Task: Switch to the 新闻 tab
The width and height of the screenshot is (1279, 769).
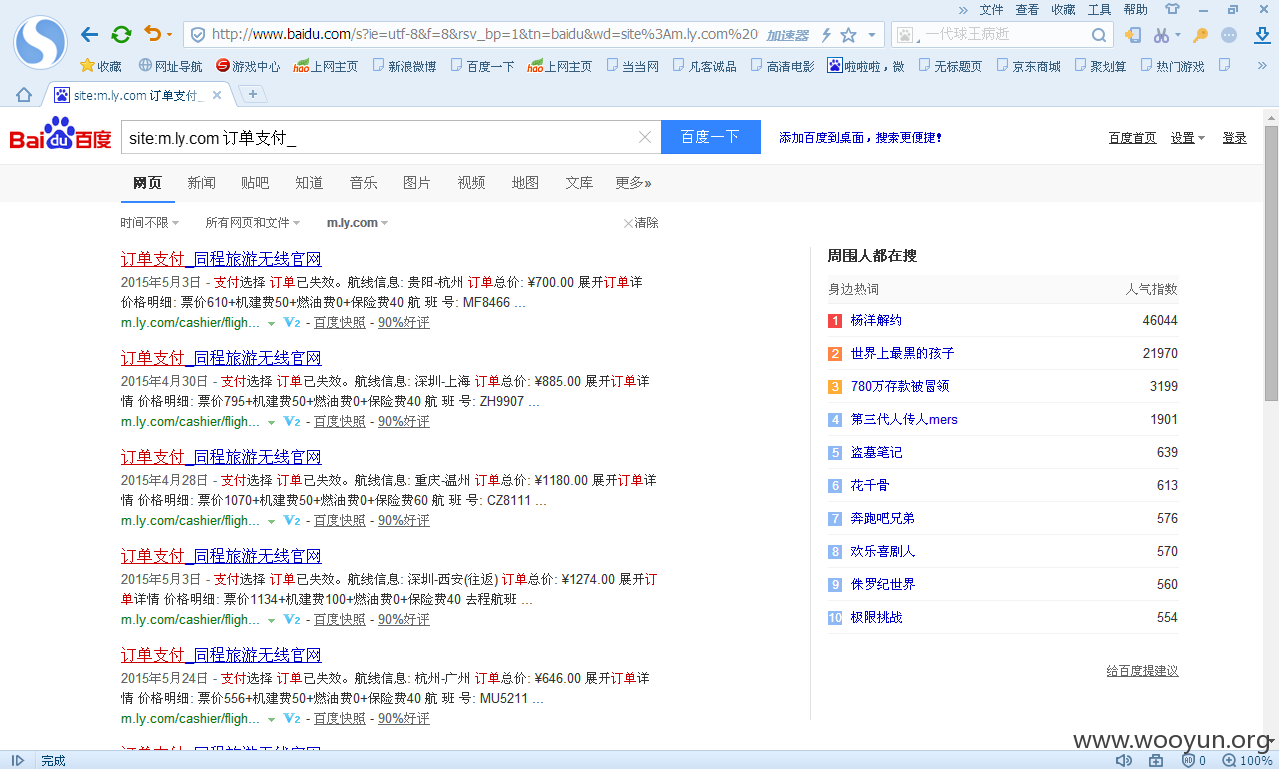Action: (x=201, y=183)
